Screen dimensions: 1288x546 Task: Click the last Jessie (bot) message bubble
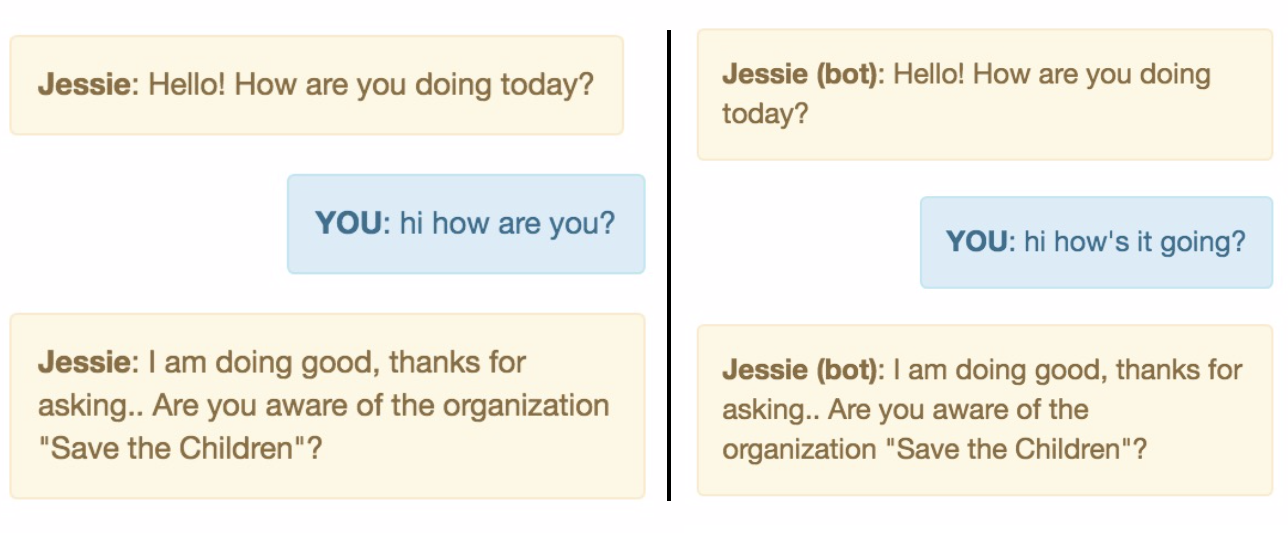984,409
